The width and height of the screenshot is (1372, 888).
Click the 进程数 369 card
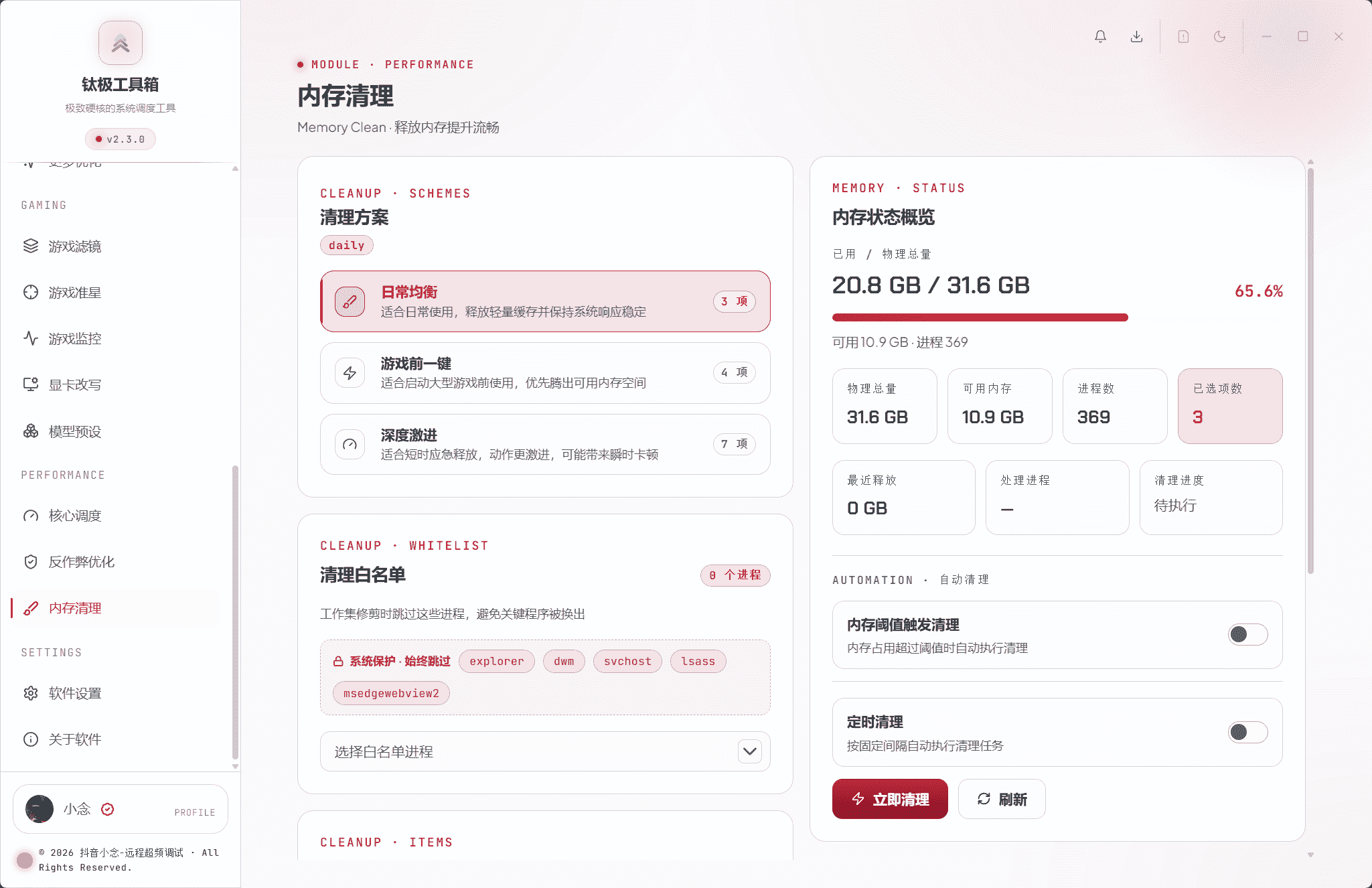click(1115, 406)
